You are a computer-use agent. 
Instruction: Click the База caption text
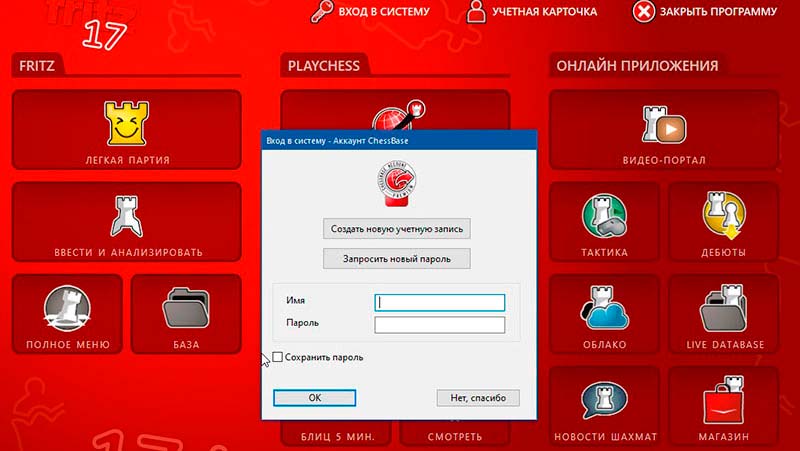186,345
